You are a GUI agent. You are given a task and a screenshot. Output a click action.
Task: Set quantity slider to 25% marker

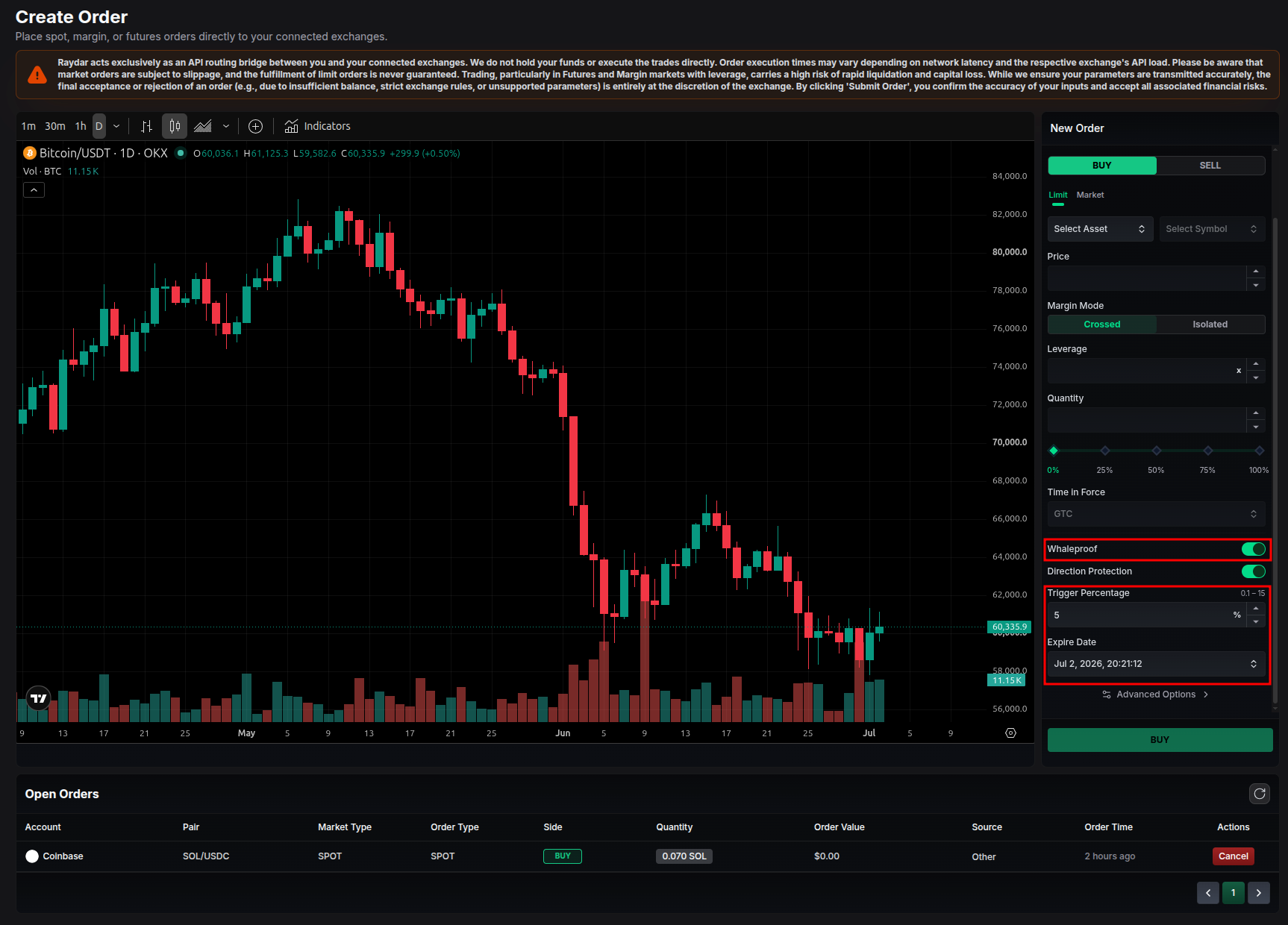[1105, 451]
